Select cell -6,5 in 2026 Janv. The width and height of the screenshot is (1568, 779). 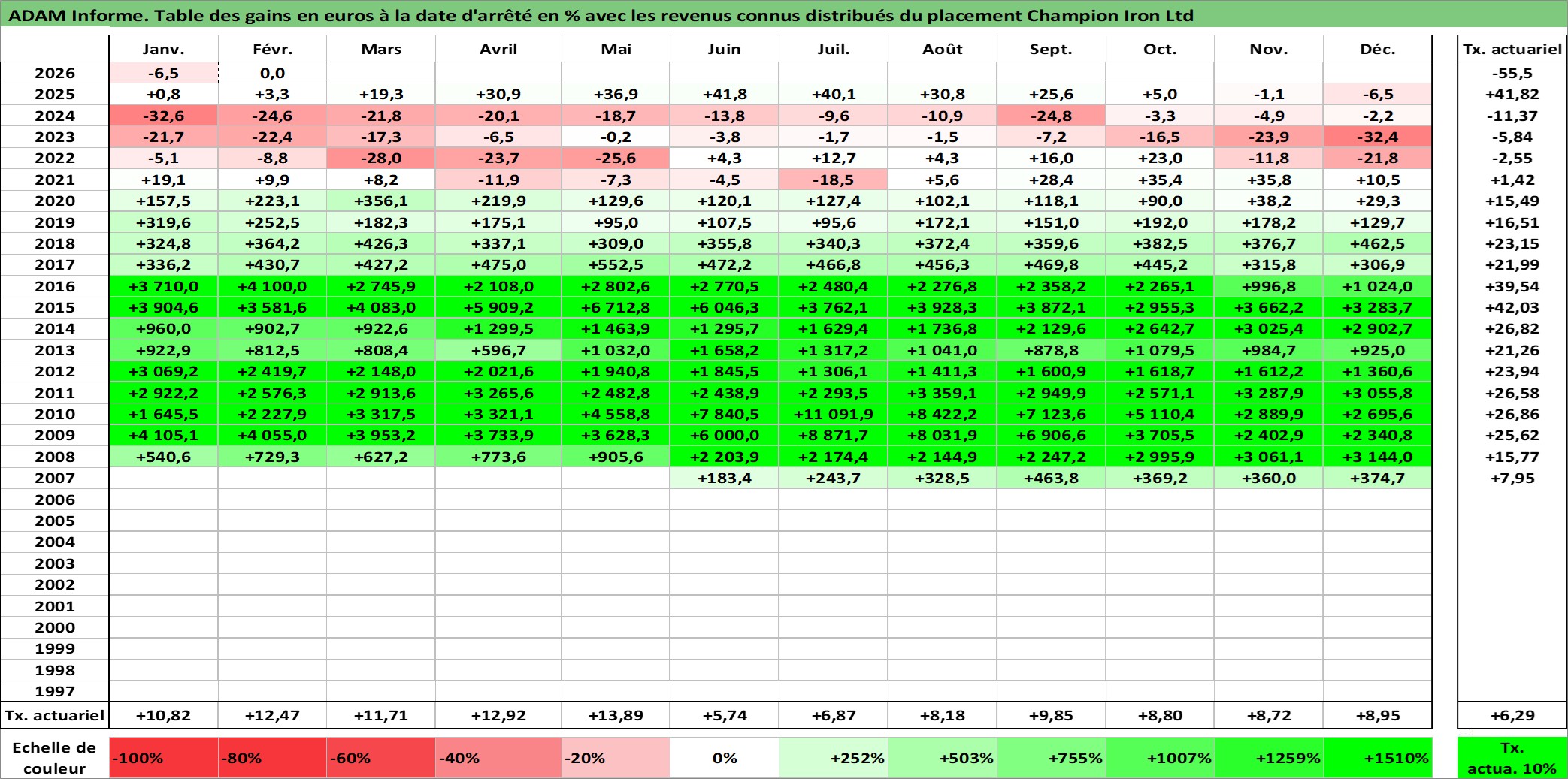click(163, 73)
